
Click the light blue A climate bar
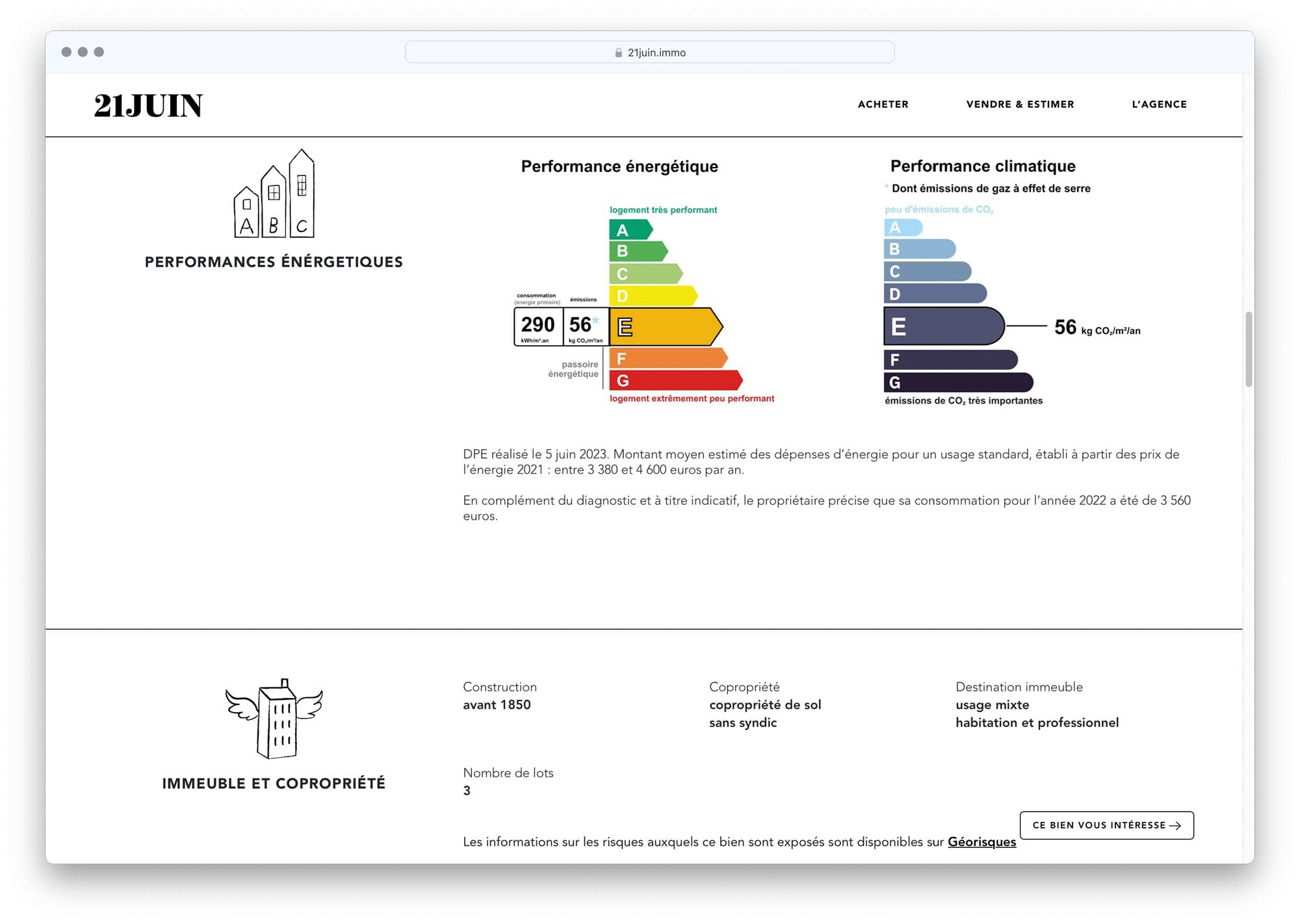pos(903,227)
